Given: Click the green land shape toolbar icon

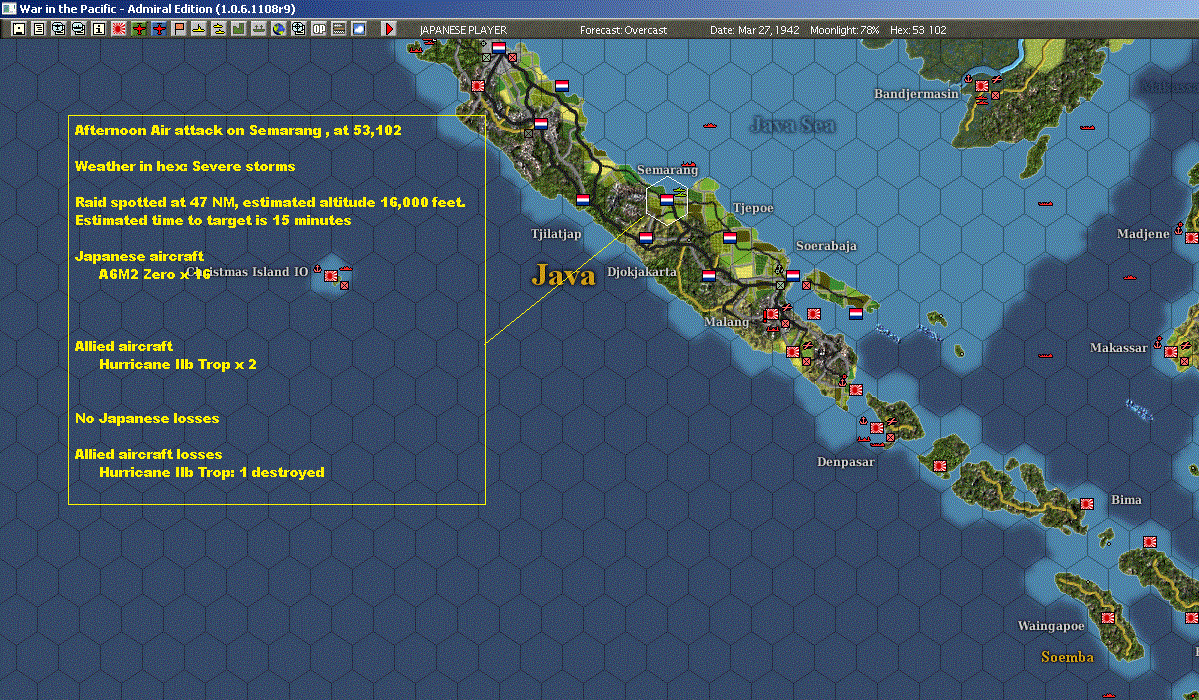Looking at the screenshot, I should click(x=239, y=29).
